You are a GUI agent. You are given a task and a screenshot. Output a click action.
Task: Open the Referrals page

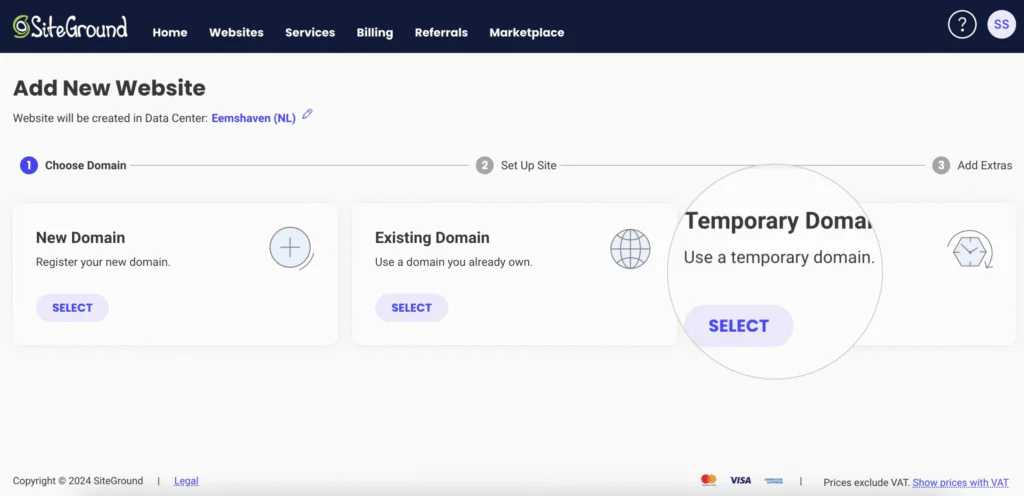(441, 32)
